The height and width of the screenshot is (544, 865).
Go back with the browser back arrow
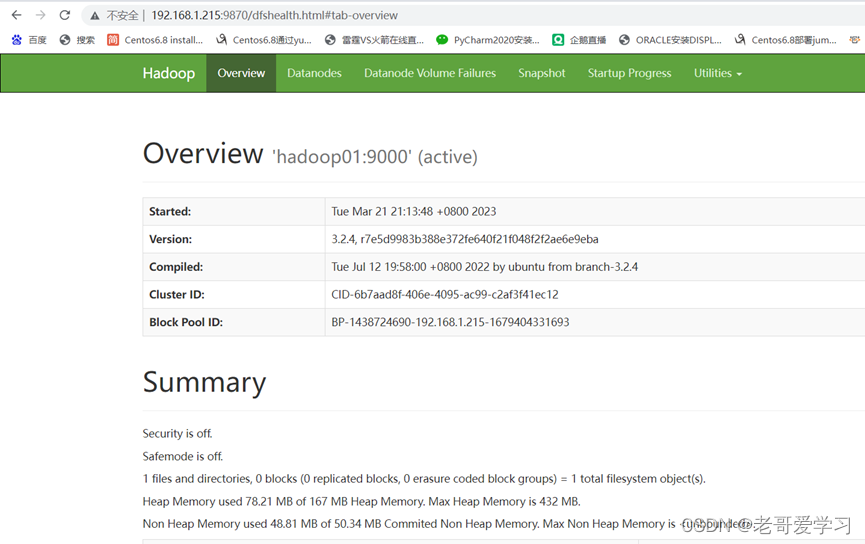pyautogui.click(x=17, y=15)
